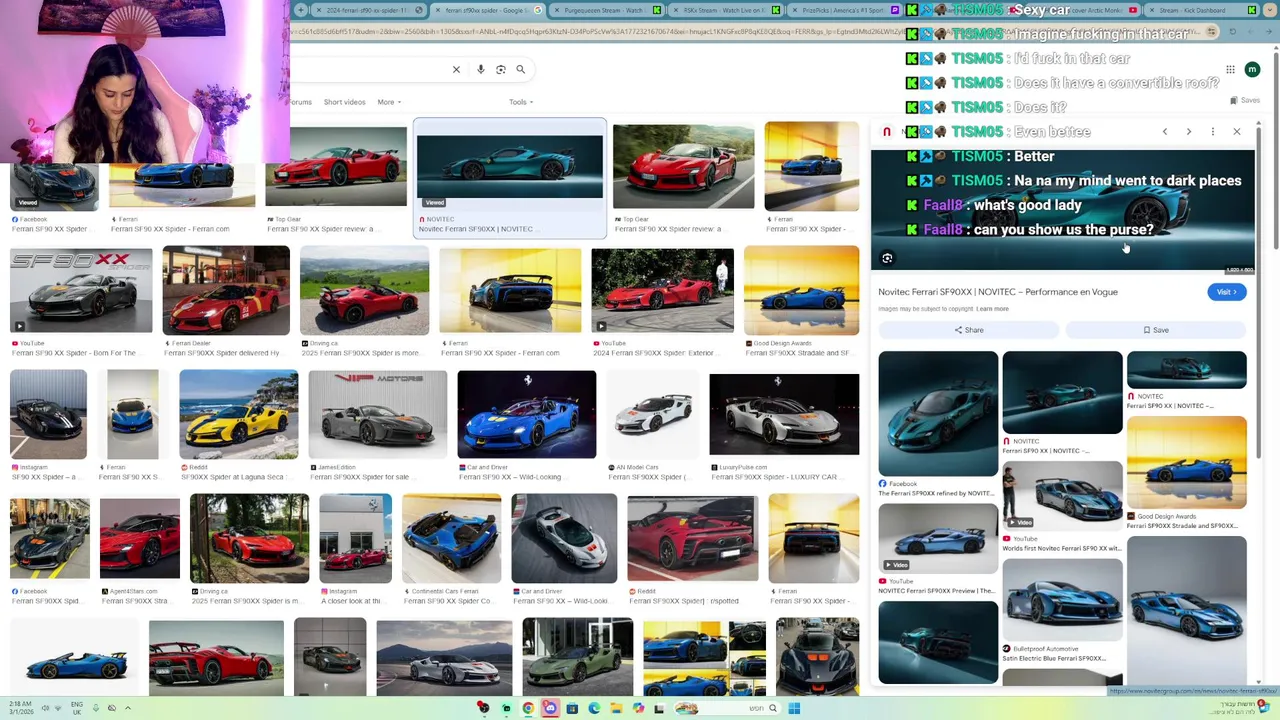
Task: Open three-dot options in preview panel
Action: coord(1213,132)
